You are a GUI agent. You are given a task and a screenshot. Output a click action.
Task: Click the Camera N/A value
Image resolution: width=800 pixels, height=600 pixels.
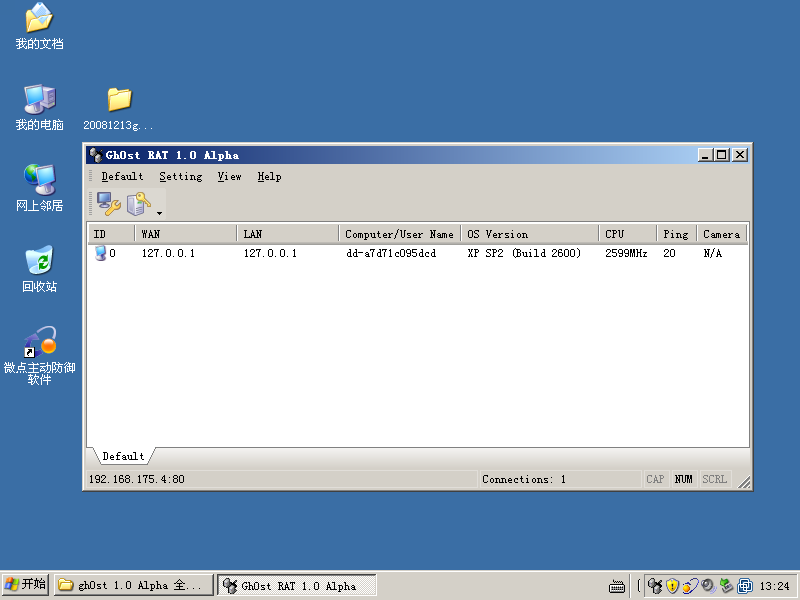(x=713, y=253)
